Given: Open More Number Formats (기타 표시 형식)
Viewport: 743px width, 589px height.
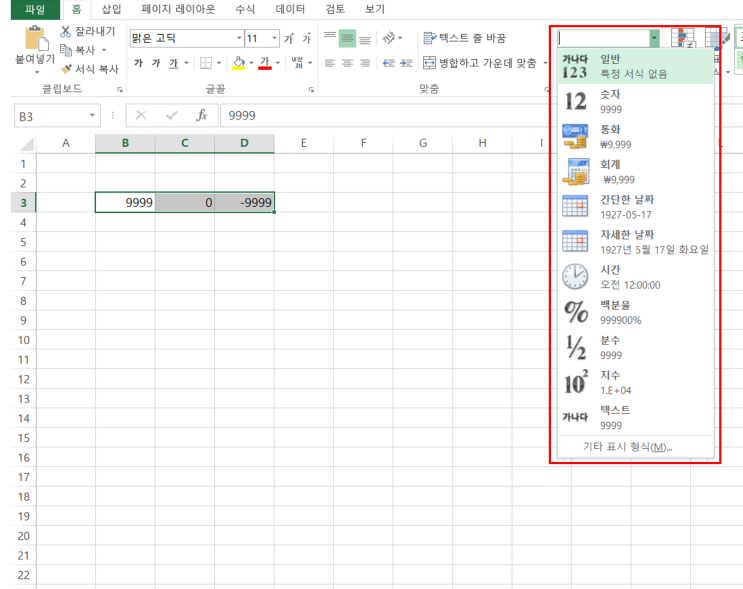Looking at the screenshot, I should [635, 447].
